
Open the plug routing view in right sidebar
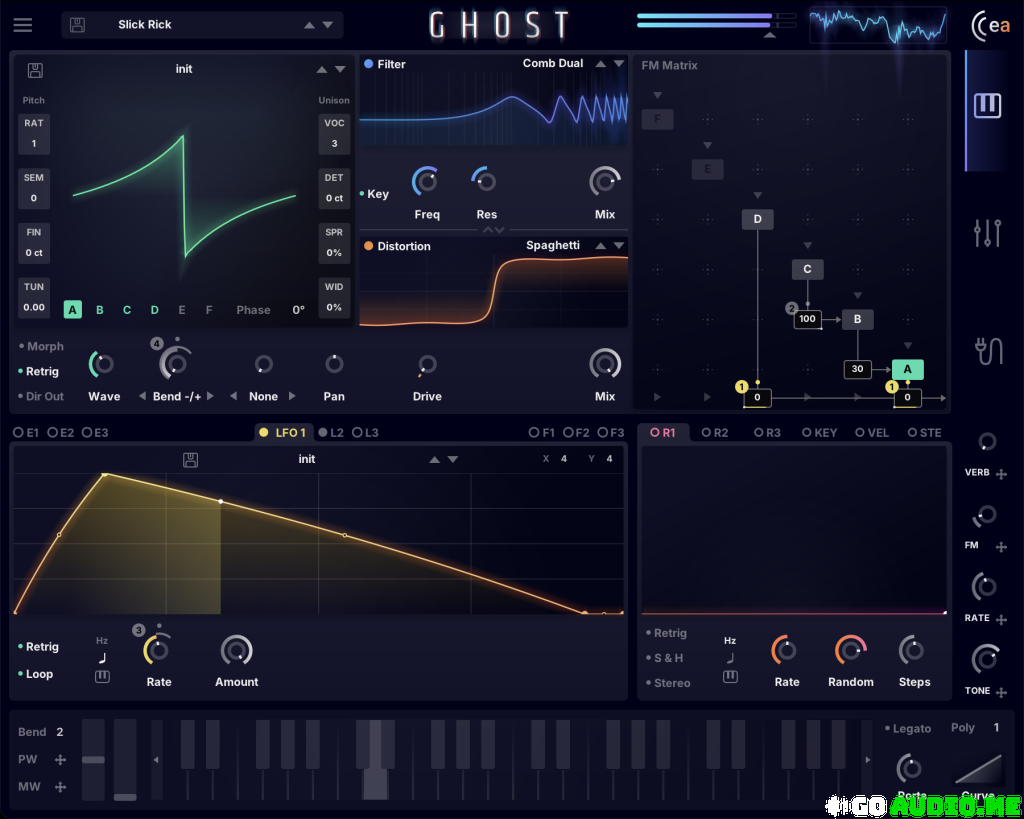point(988,348)
